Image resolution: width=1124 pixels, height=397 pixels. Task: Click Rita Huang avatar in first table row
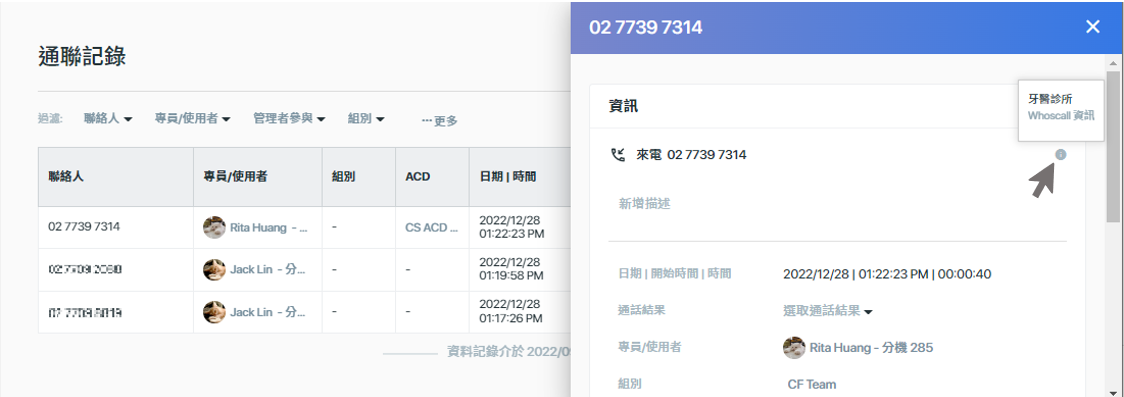click(x=214, y=228)
